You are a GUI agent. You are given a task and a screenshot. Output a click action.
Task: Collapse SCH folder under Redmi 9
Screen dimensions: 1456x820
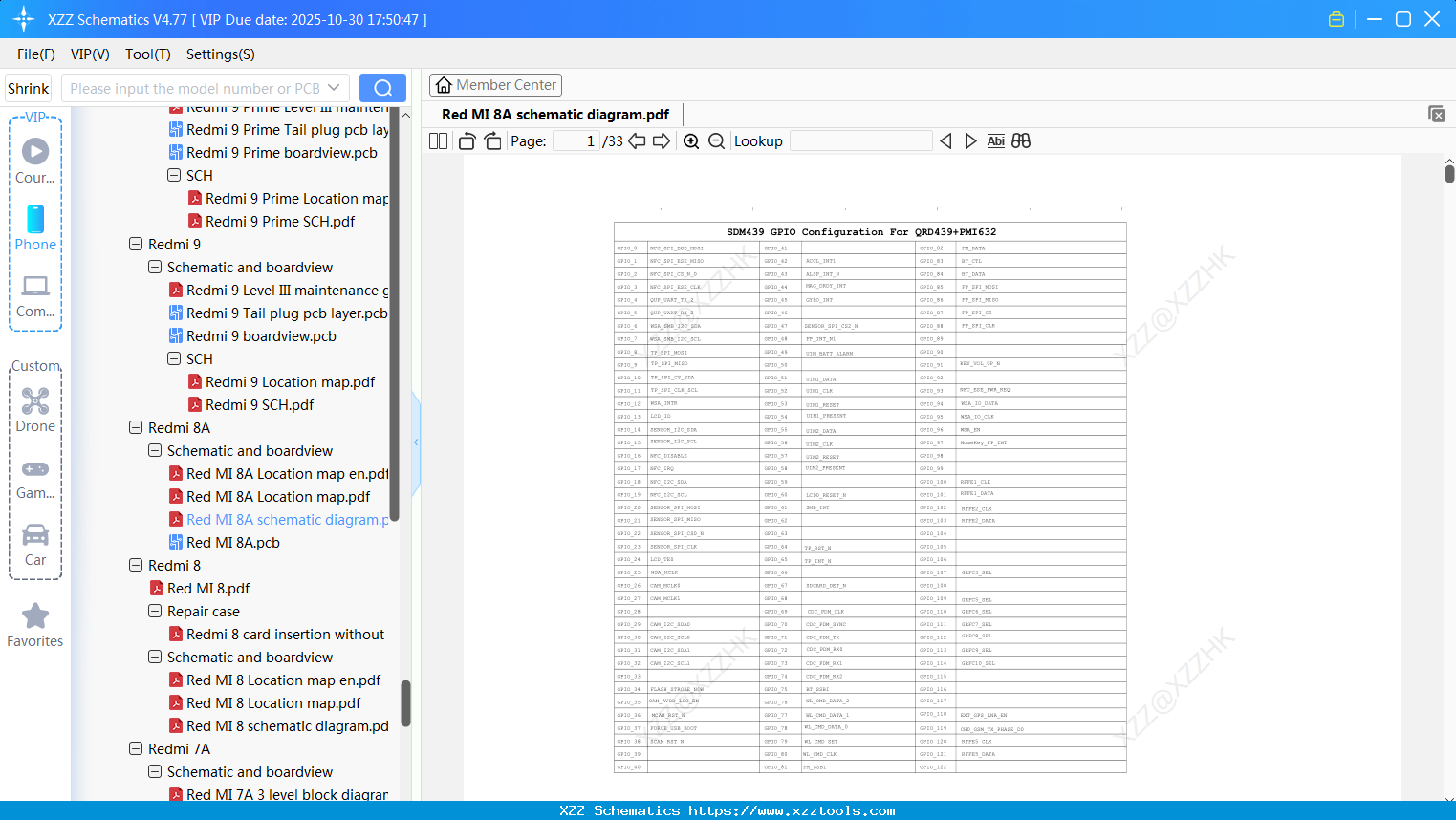(174, 359)
